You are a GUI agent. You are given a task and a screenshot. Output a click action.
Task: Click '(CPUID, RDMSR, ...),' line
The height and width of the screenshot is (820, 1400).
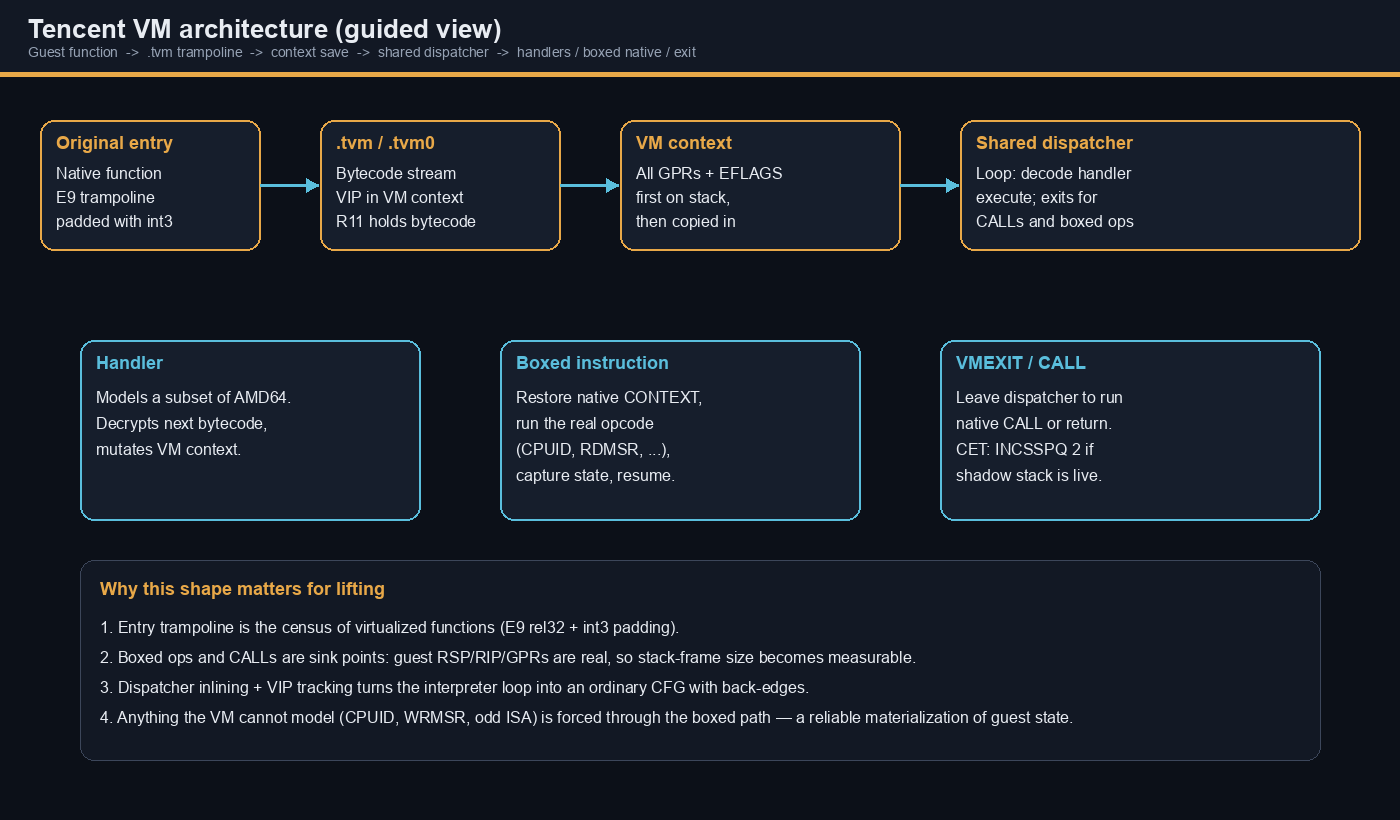click(x=593, y=449)
